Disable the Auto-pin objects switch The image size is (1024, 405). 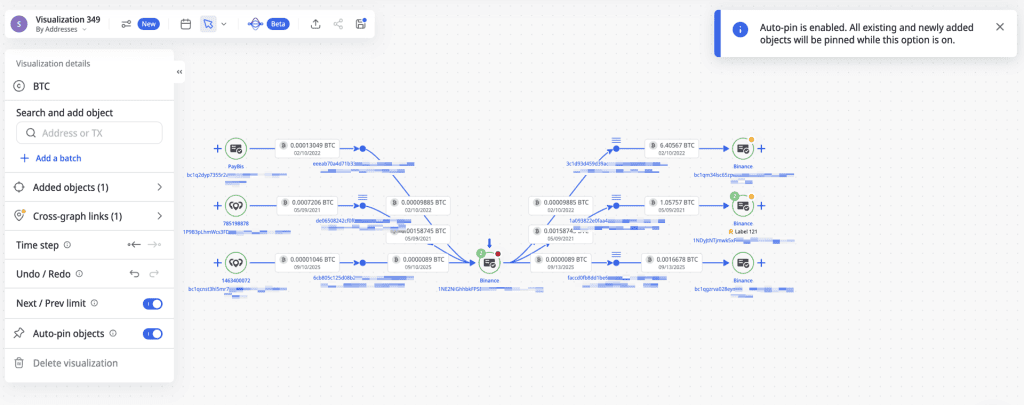pyautogui.click(x=153, y=334)
